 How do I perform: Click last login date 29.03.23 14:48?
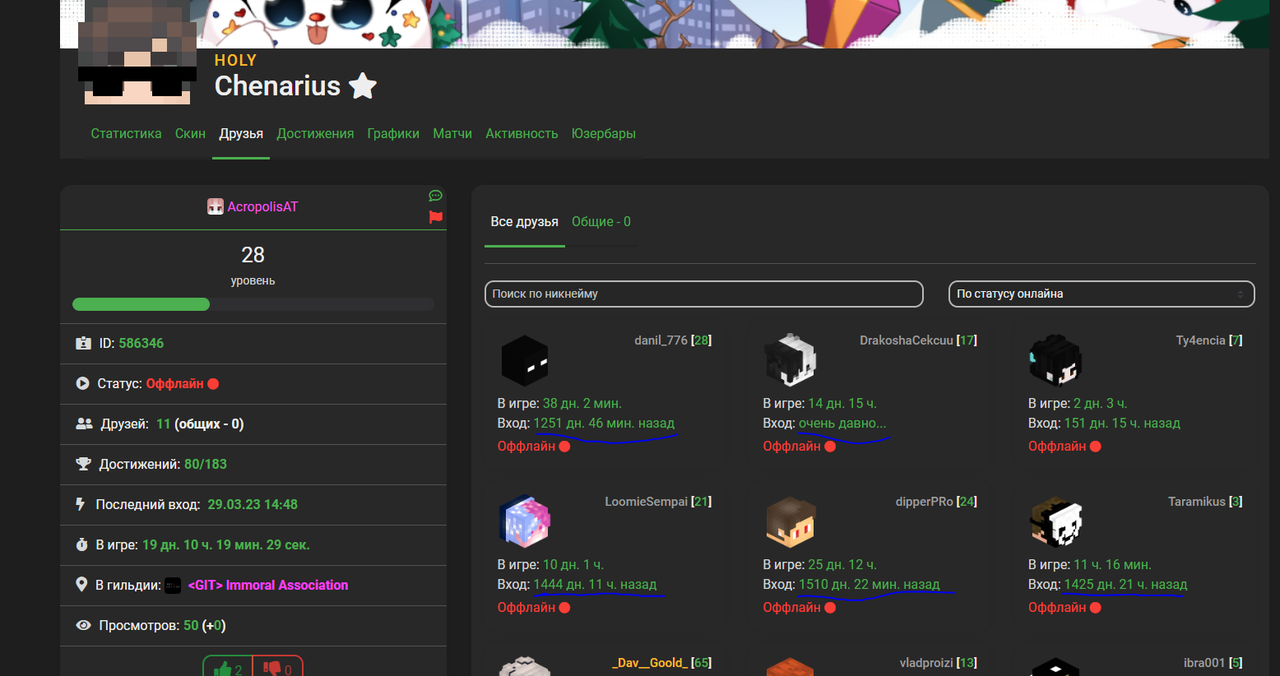[x=252, y=505]
